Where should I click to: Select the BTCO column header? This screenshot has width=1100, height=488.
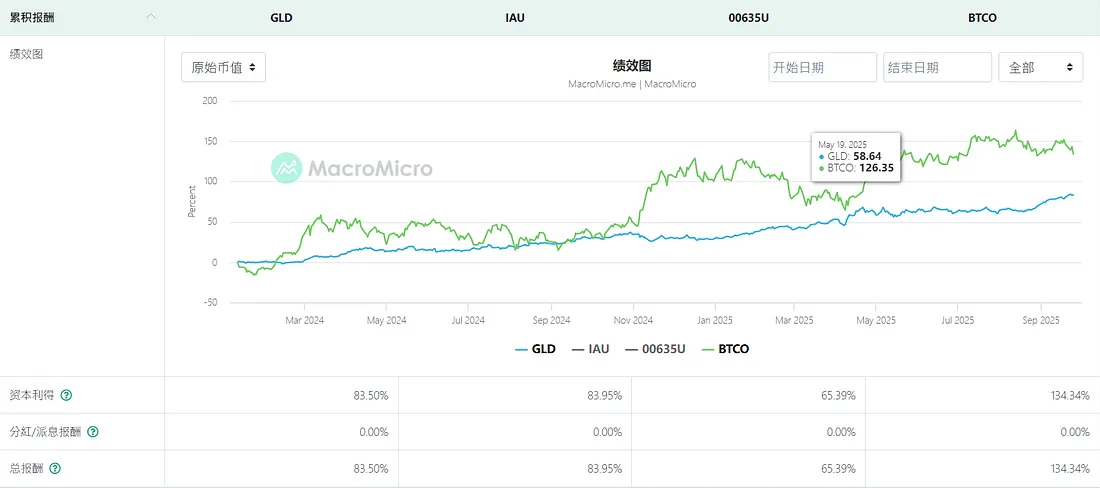coord(983,18)
